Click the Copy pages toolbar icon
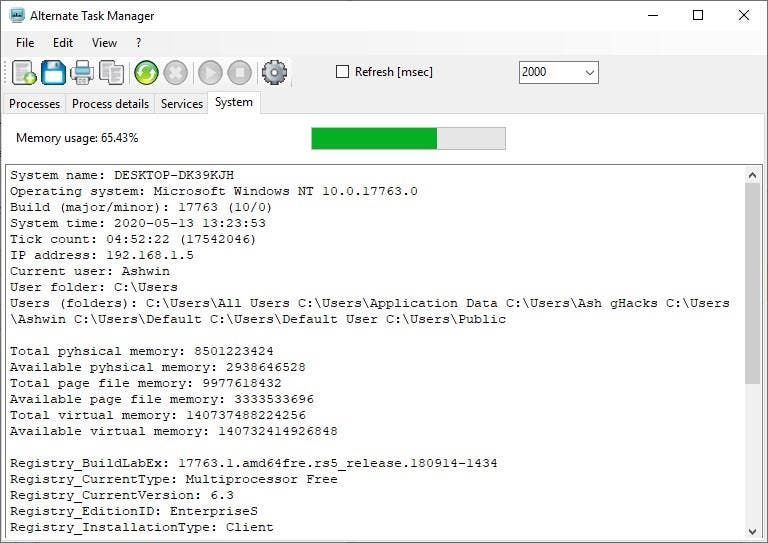The width and height of the screenshot is (768, 543). tap(111, 72)
